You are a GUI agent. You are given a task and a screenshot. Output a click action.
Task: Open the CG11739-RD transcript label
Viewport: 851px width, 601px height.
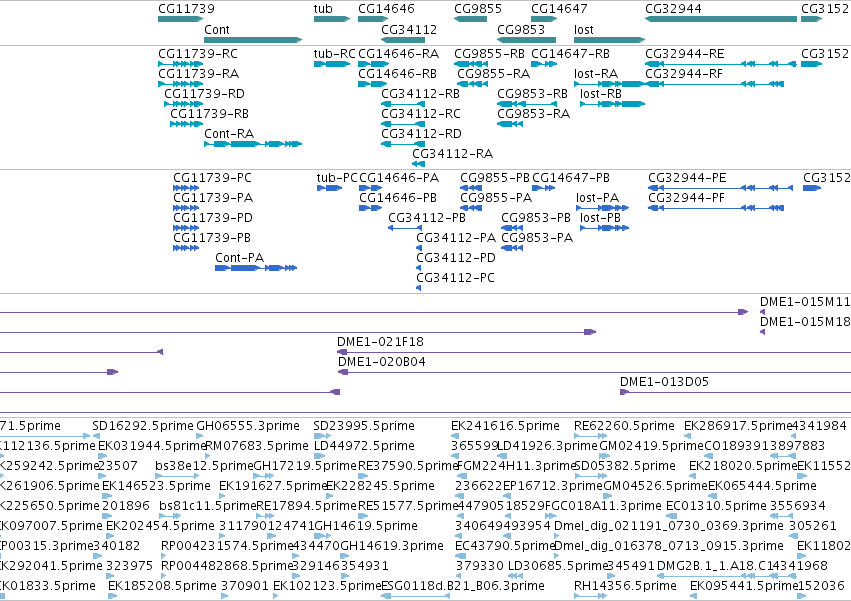pos(204,94)
